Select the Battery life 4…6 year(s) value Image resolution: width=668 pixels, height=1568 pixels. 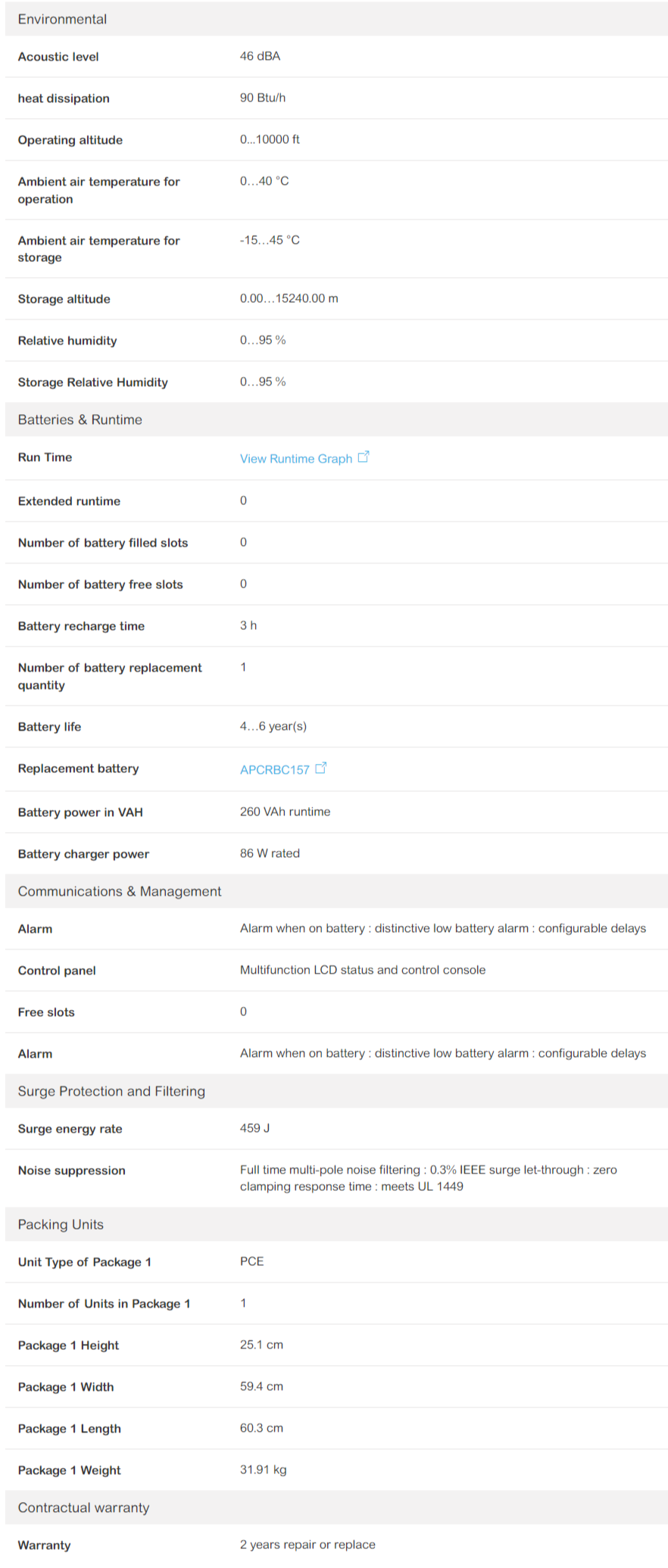(273, 726)
